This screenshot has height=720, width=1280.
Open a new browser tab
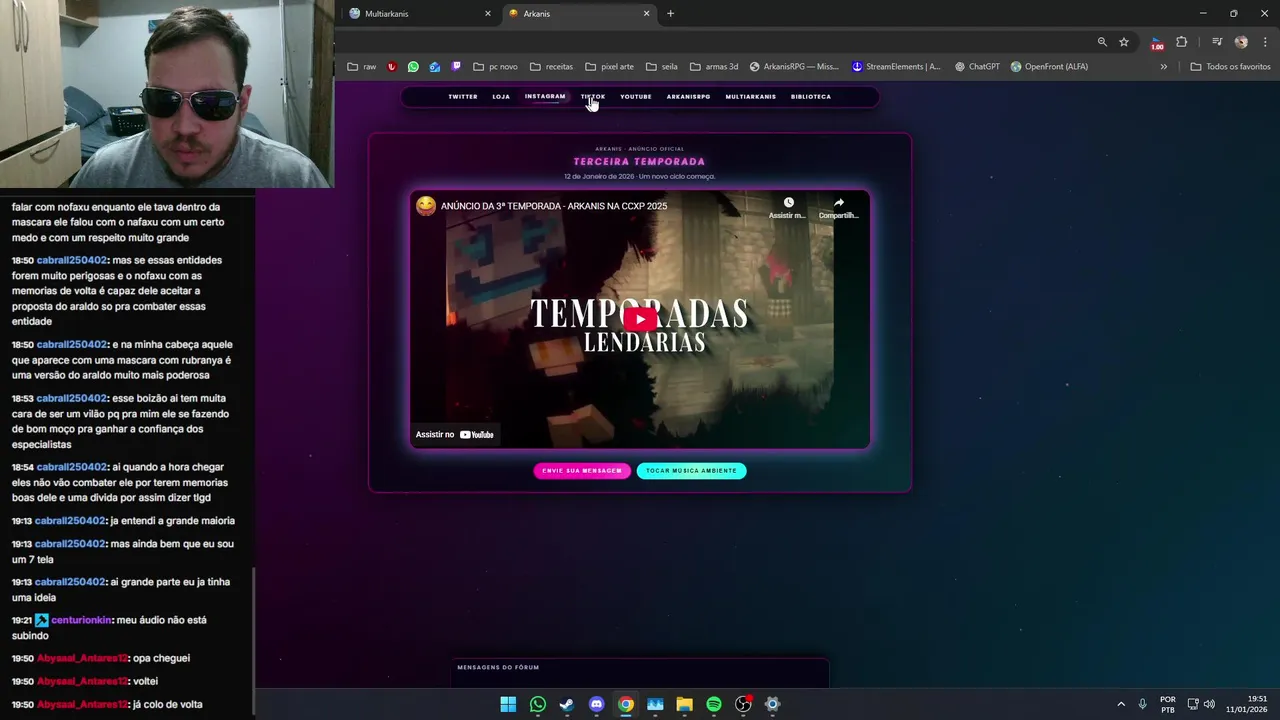coord(670,14)
